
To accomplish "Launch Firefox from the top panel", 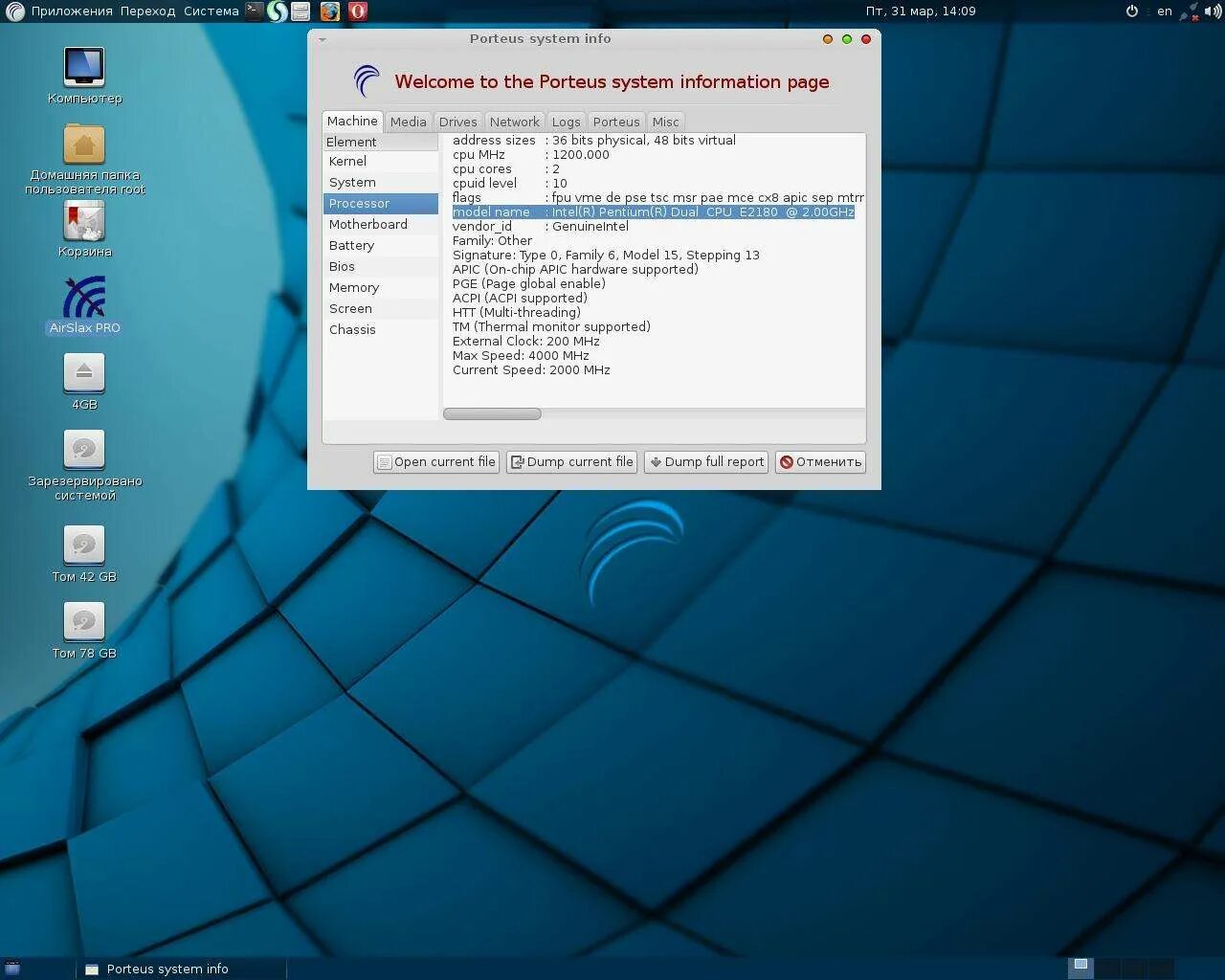I will [x=329, y=11].
